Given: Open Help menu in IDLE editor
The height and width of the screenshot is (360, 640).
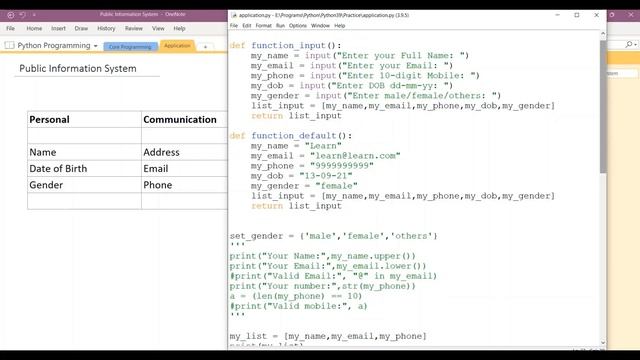Looking at the screenshot, I should (340, 26).
